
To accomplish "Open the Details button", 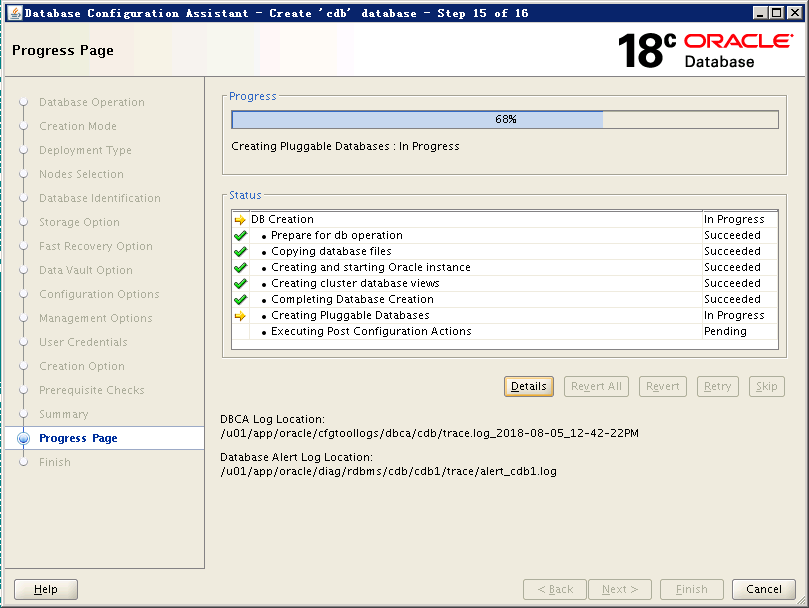I will [x=528, y=386].
